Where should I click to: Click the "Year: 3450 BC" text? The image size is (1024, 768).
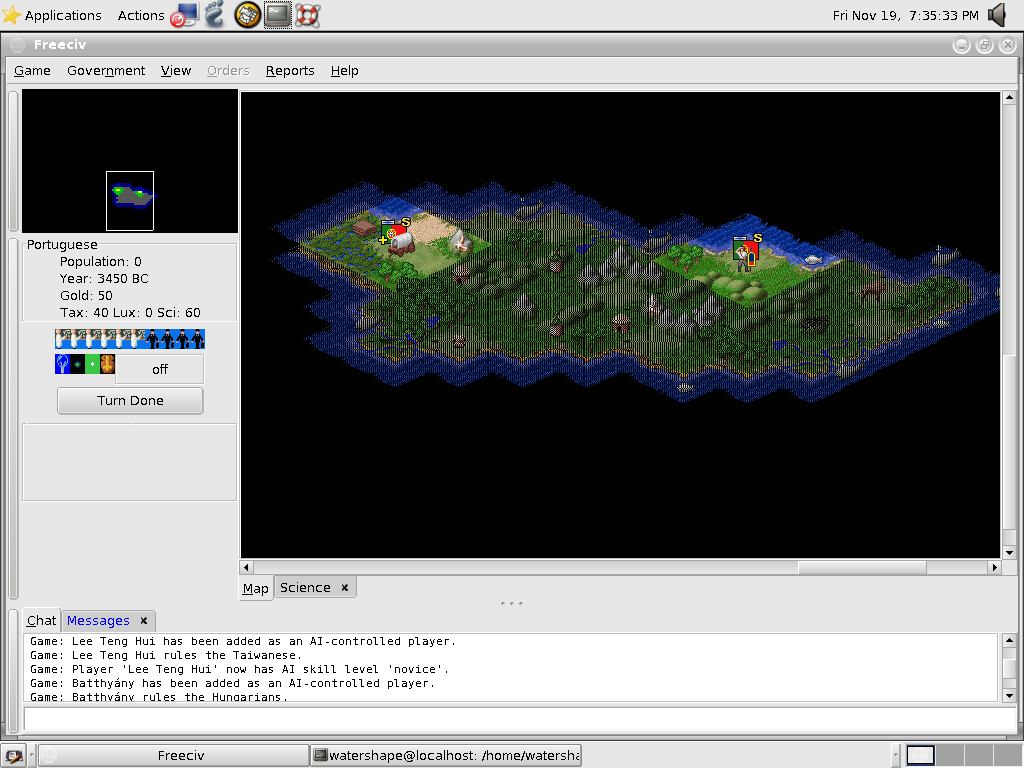104,279
